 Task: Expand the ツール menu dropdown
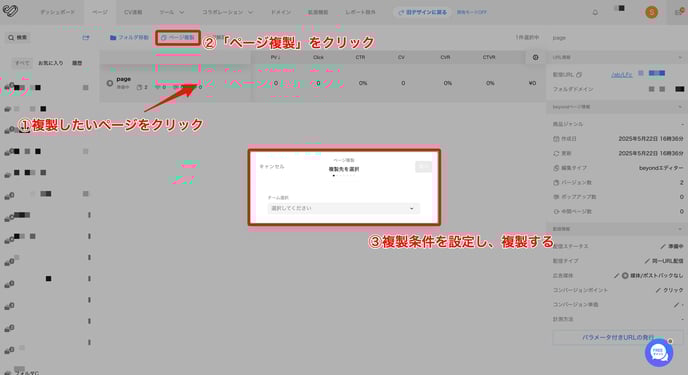[x=172, y=12]
